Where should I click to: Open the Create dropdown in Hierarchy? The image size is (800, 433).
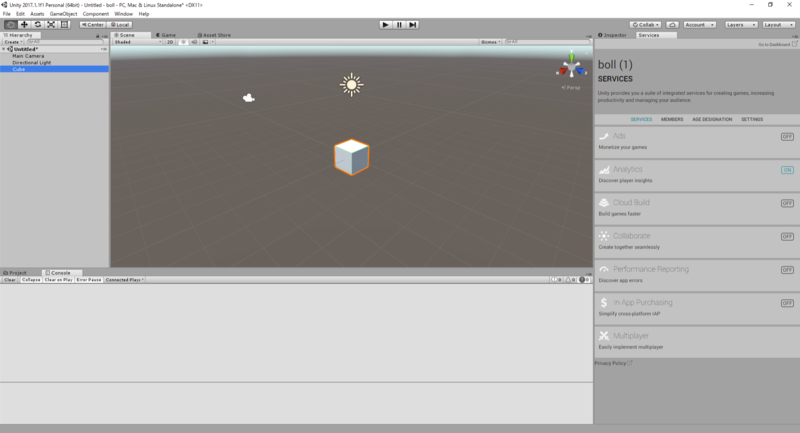13,42
